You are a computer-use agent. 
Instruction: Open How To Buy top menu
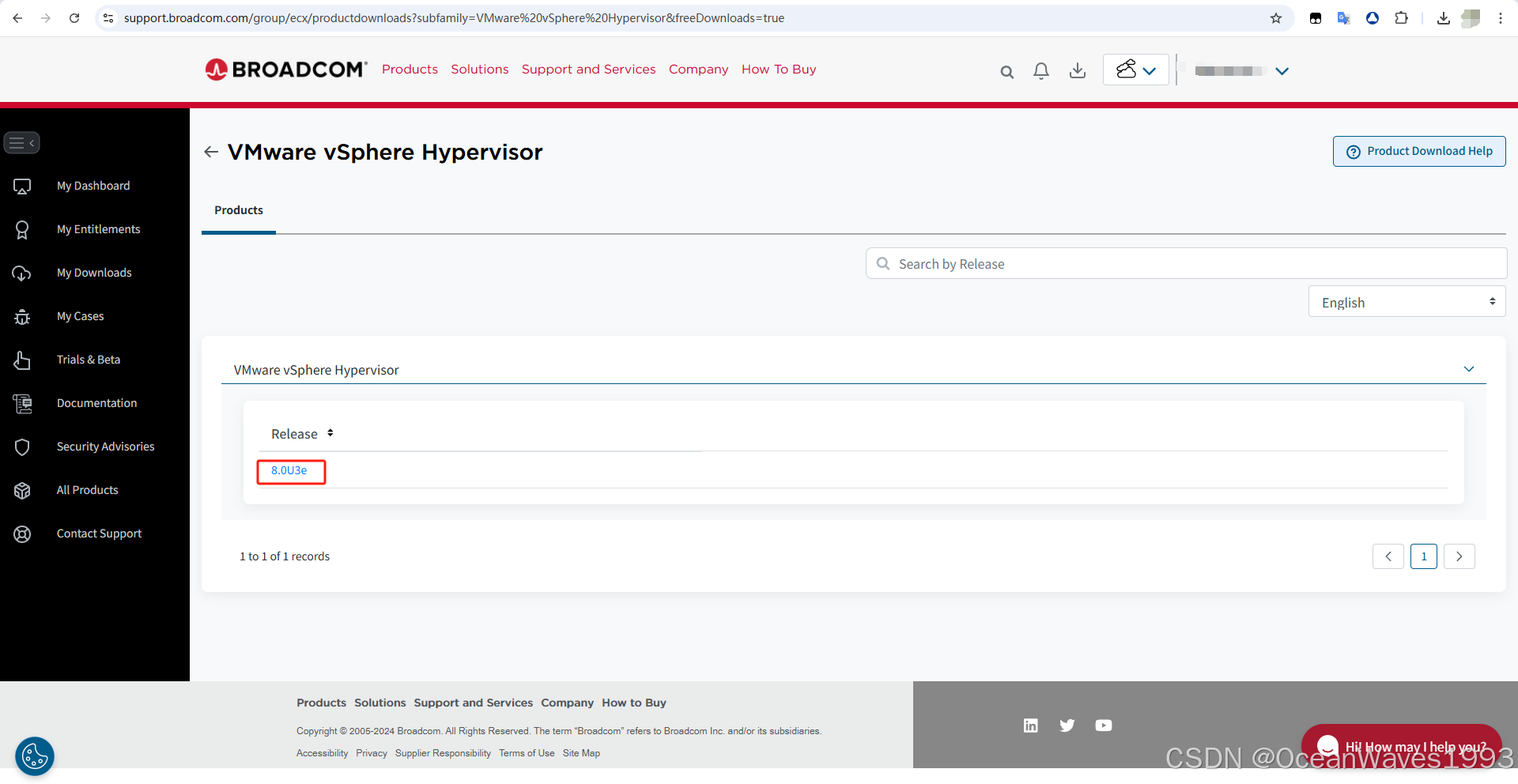779,70
